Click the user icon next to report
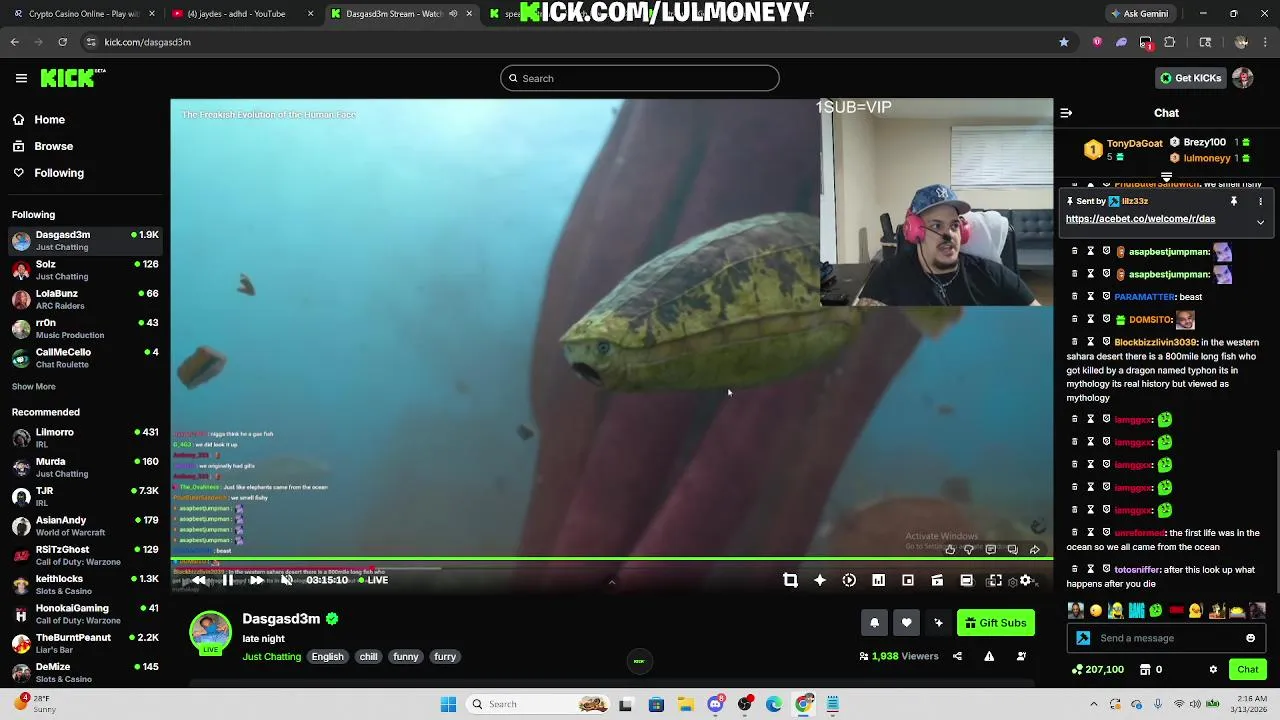The height and width of the screenshot is (720, 1280). click(1021, 656)
